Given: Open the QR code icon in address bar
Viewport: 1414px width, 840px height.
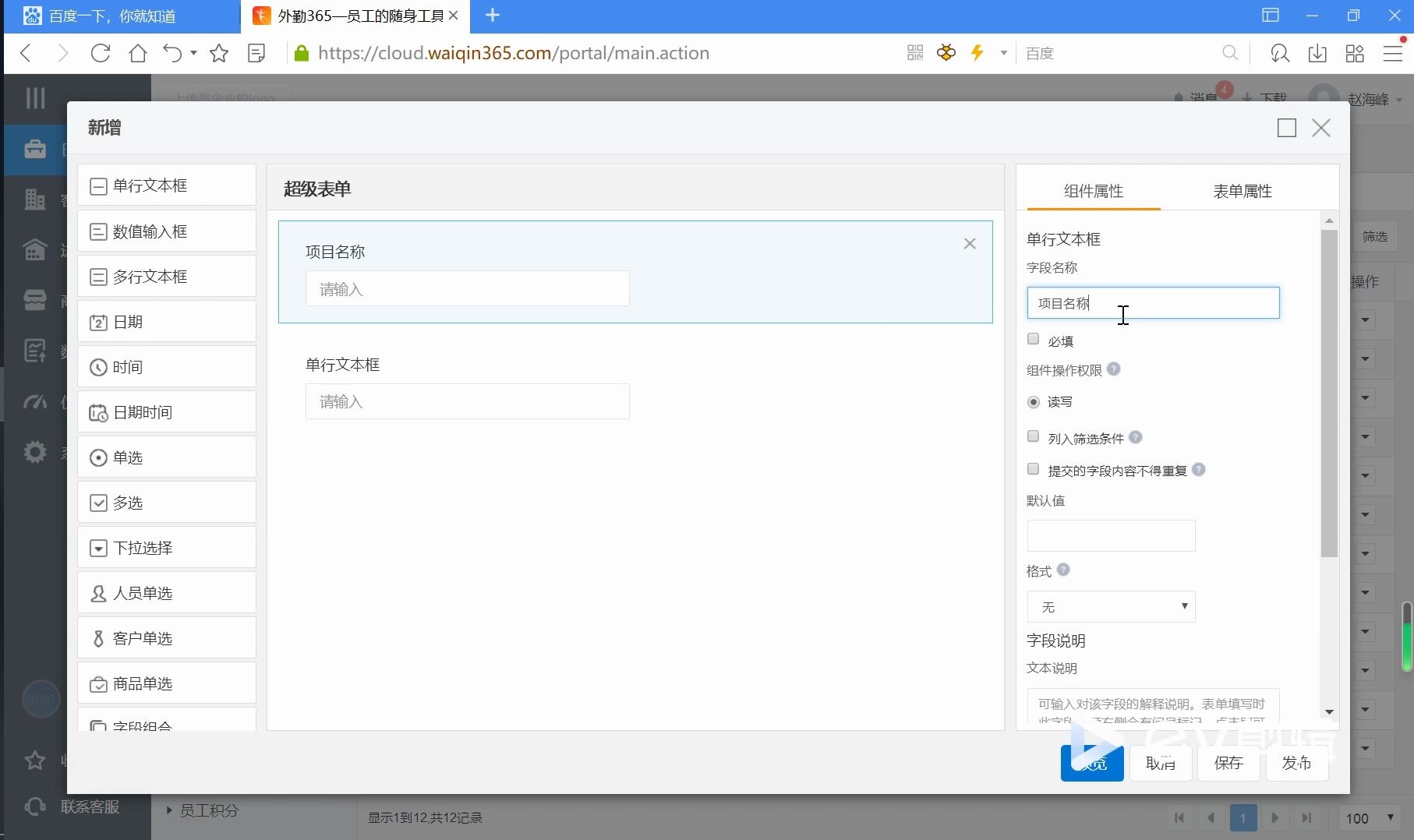Looking at the screenshot, I should (915, 53).
